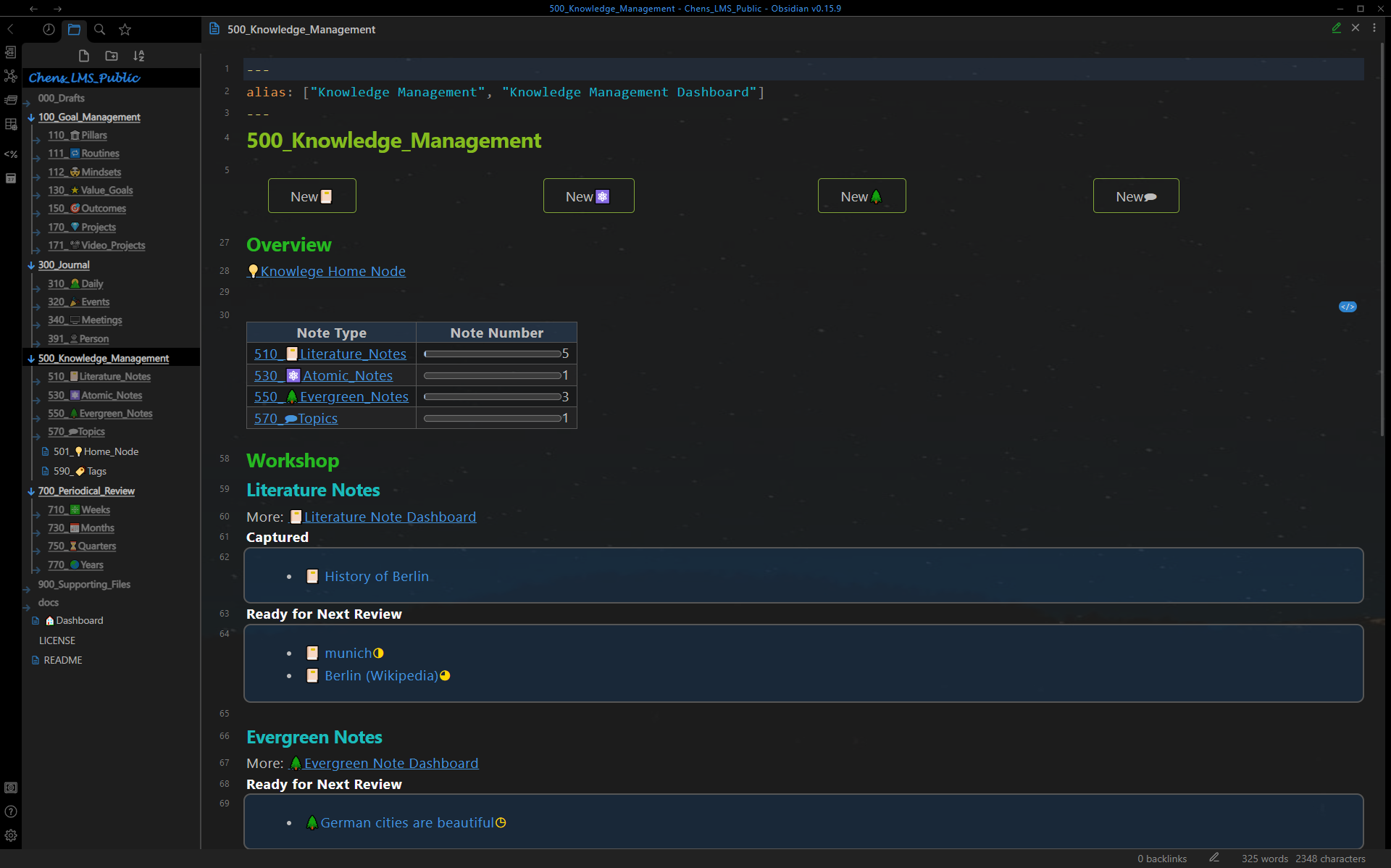Click the New topic speech-bubble button
This screenshot has width=1391, height=868.
point(1136,196)
